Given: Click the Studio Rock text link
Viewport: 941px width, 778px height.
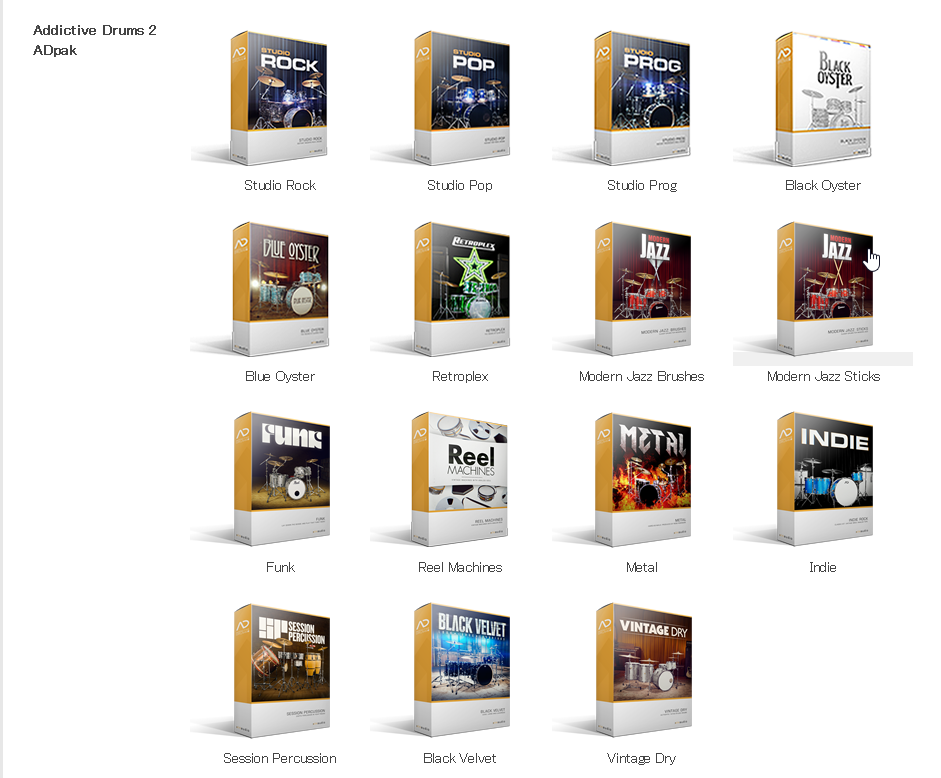Looking at the screenshot, I should point(280,185).
